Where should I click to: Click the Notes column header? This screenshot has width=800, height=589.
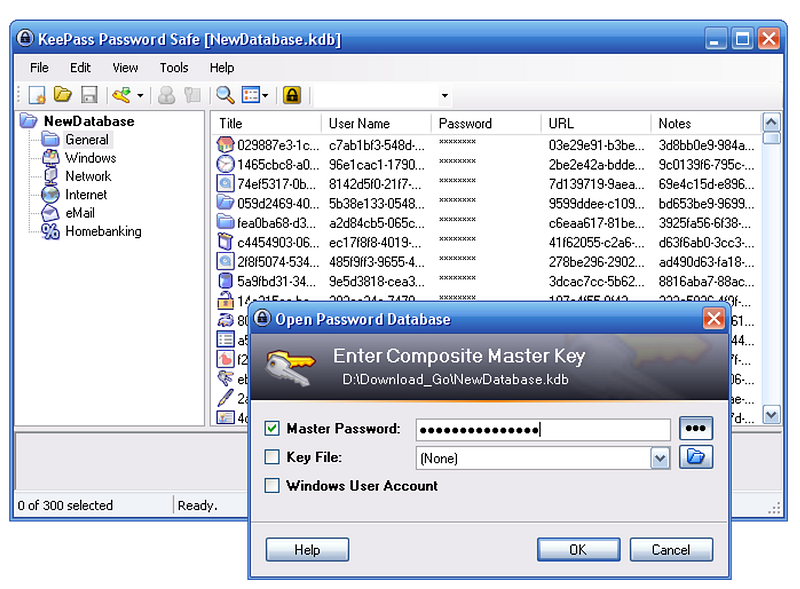pos(706,124)
